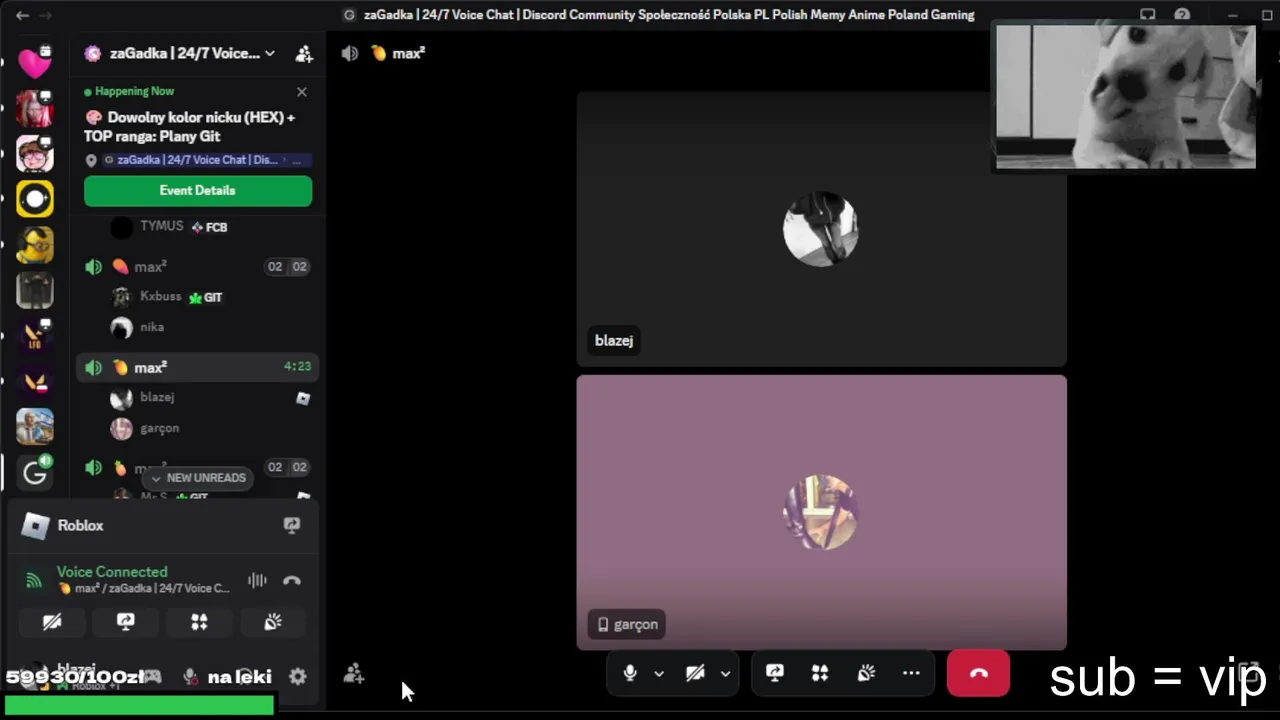Open more options ellipsis in call bar
Image resolution: width=1280 pixels, height=720 pixels.
point(911,673)
